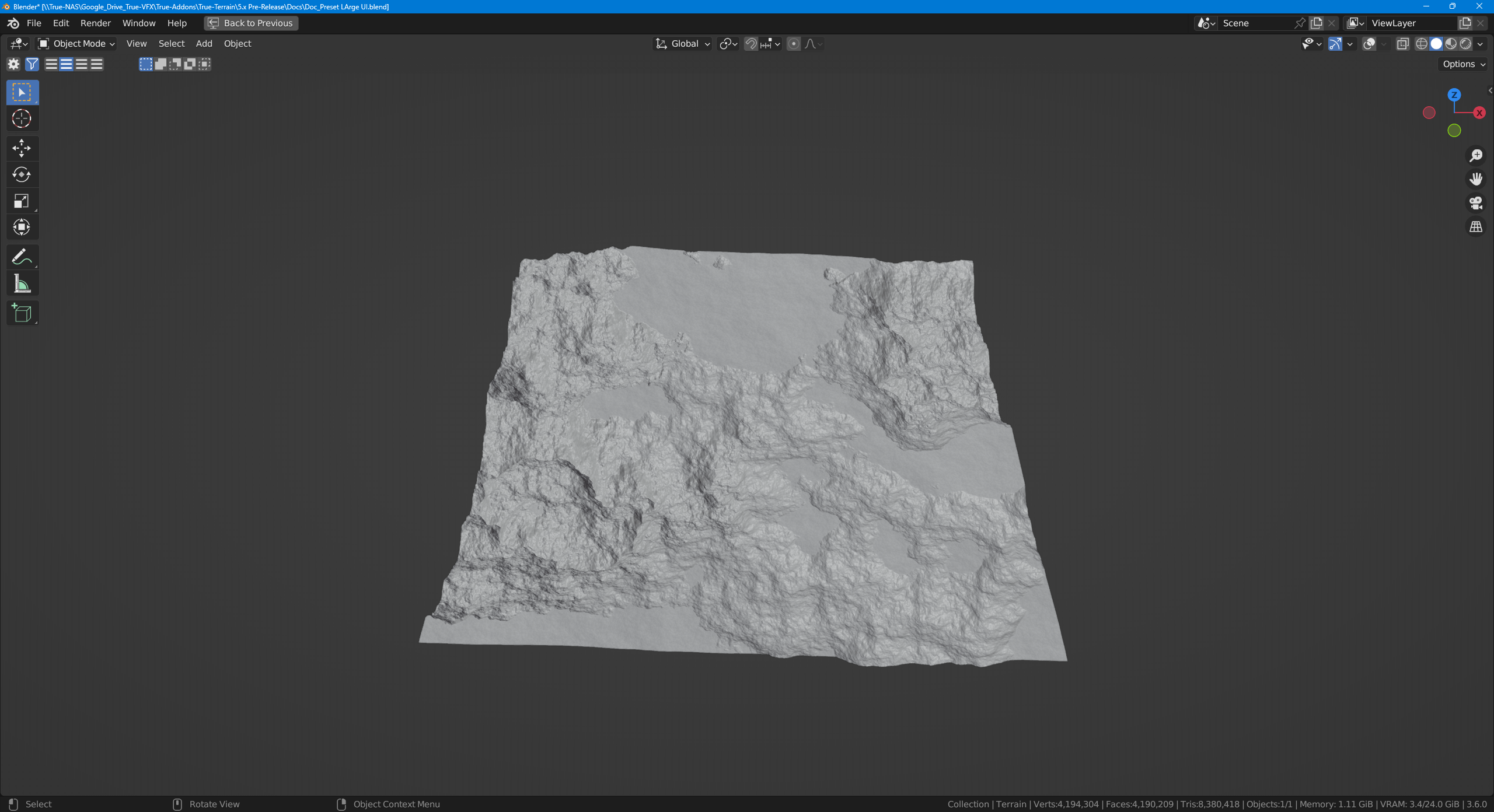Toggle snapping magnet on
Screen dimensions: 1494x812
[x=751, y=44]
